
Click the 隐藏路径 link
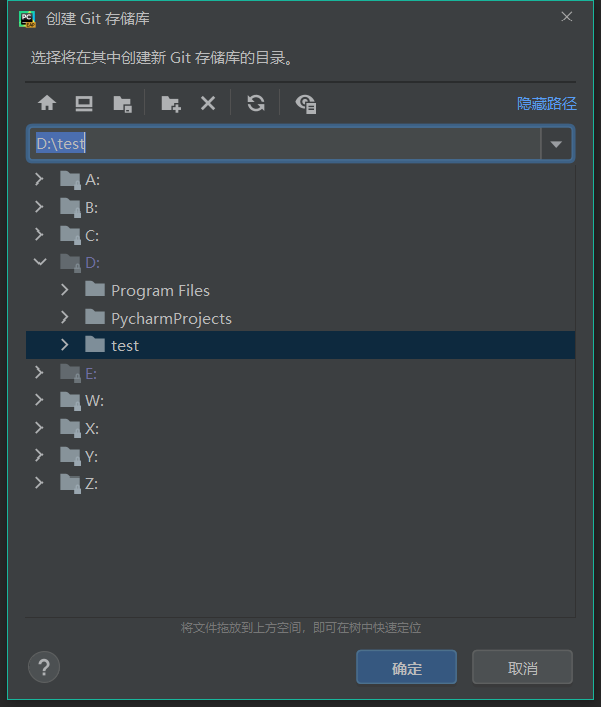[x=546, y=103]
